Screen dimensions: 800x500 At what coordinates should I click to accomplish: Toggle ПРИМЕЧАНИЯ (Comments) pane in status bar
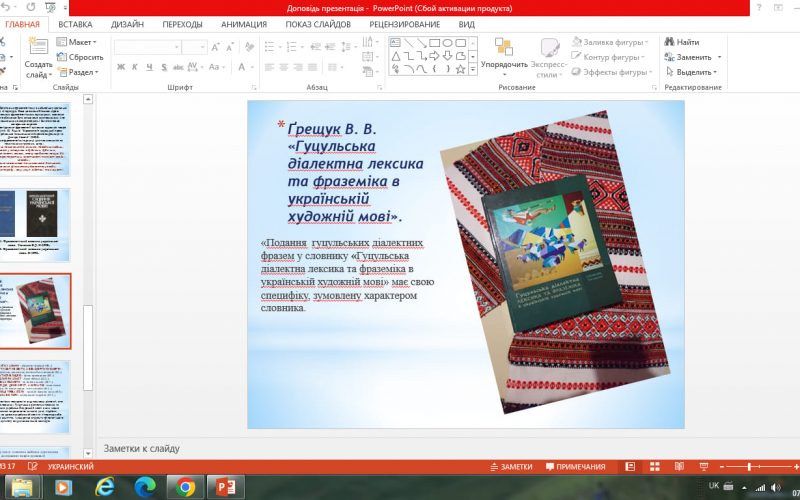pyautogui.click(x=575, y=467)
